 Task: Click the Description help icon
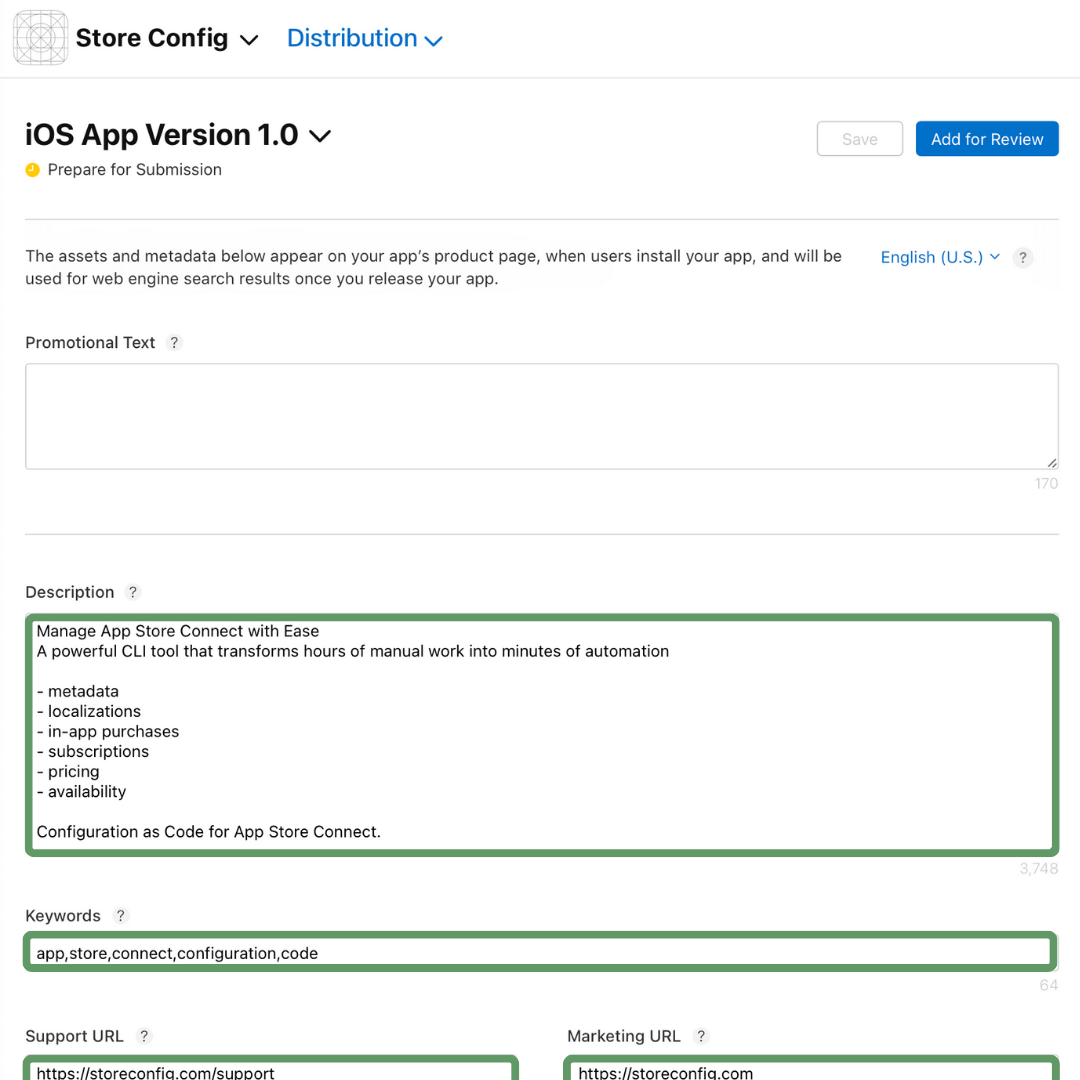[x=133, y=592]
